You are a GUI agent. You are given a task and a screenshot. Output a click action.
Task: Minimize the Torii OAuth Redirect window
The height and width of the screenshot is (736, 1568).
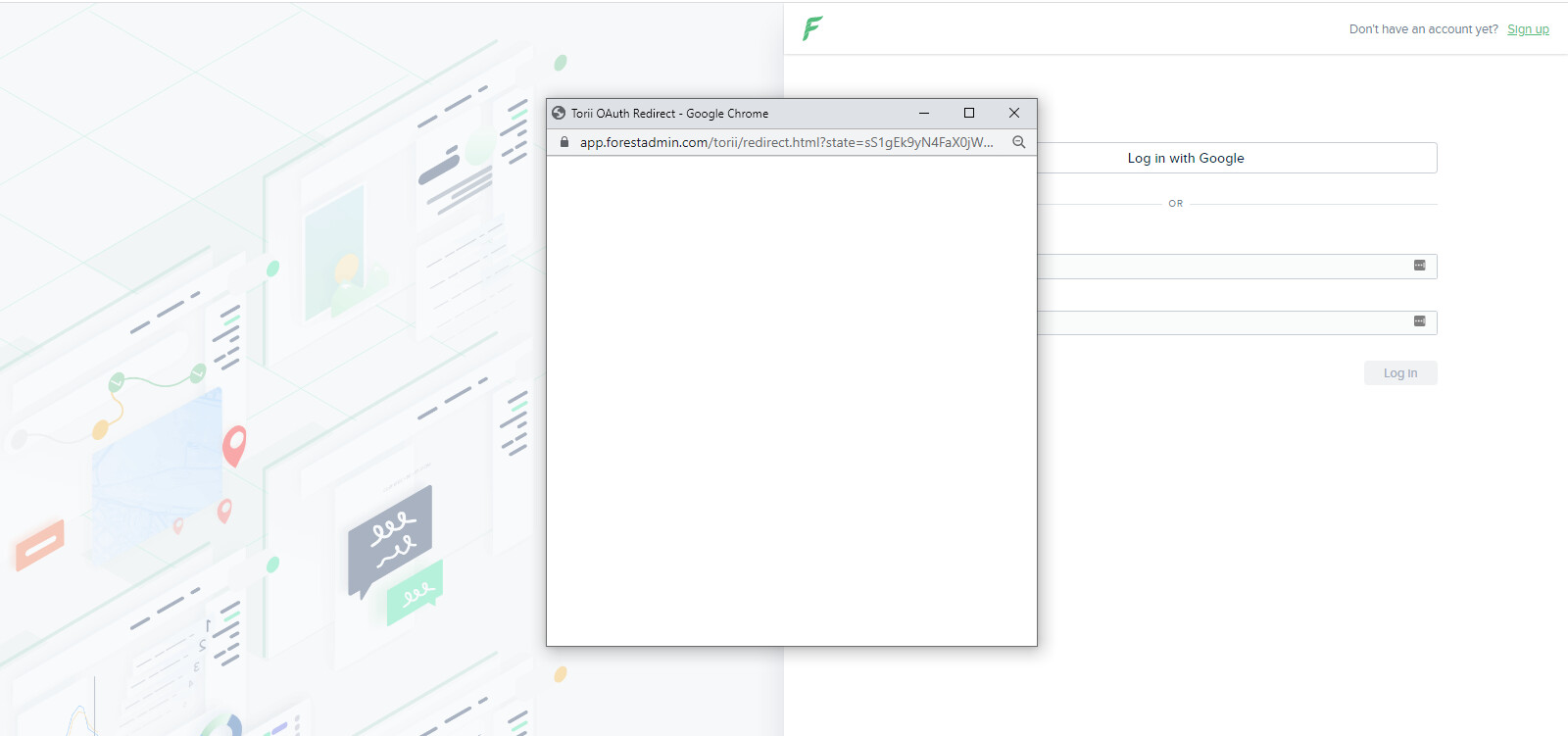click(x=924, y=113)
